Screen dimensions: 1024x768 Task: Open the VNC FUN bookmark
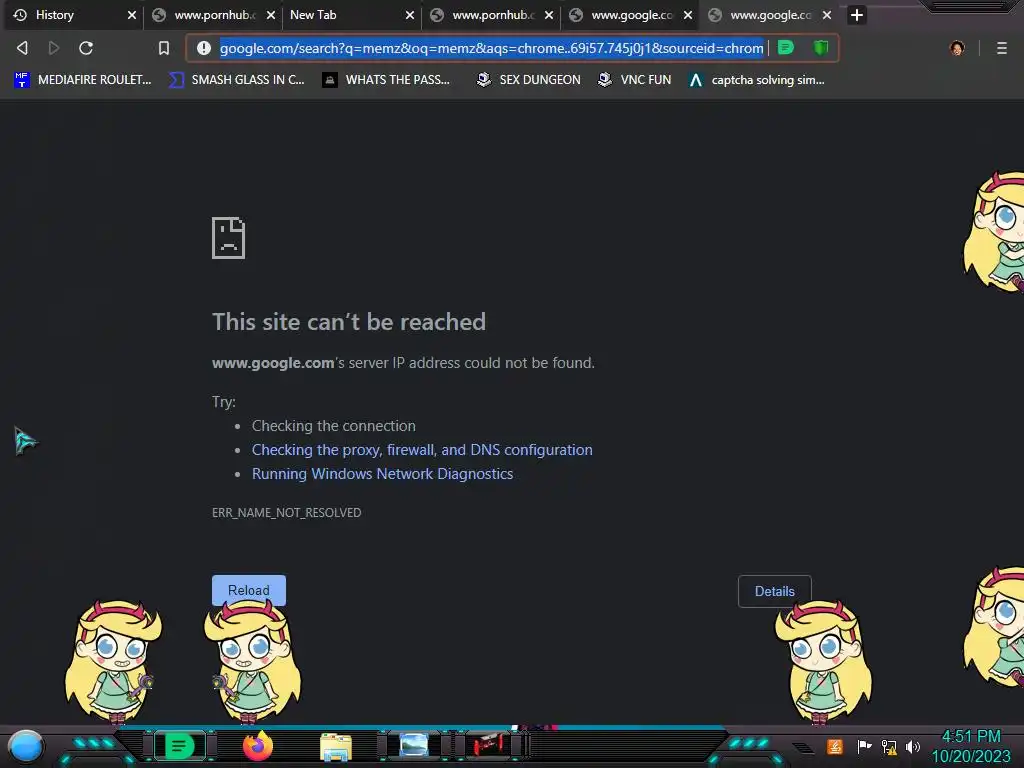click(634, 80)
